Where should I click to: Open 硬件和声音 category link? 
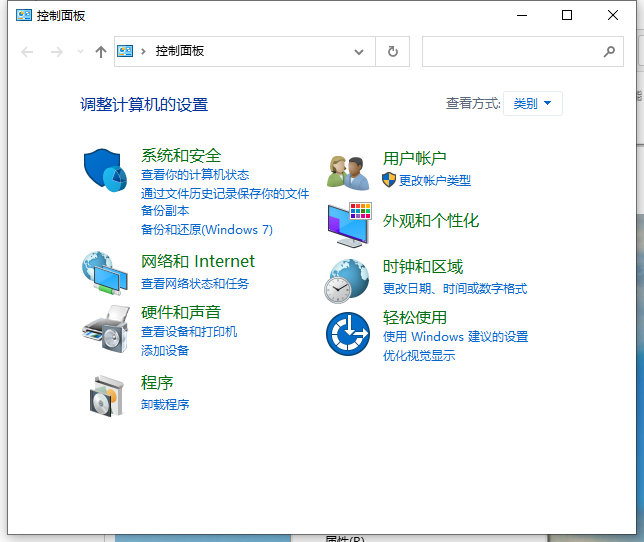(181, 312)
